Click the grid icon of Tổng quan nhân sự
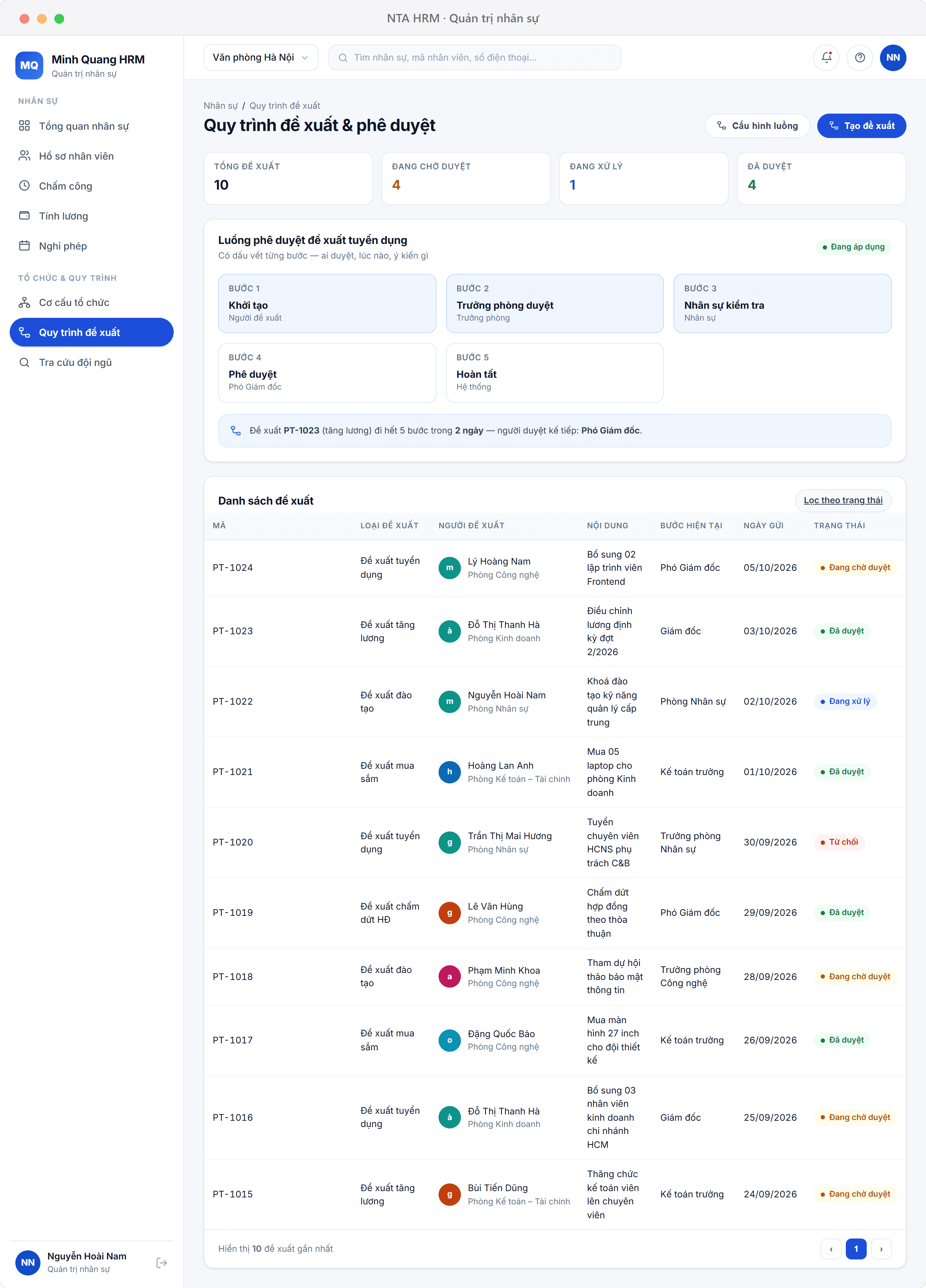Image resolution: width=926 pixels, height=1288 pixels. [x=24, y=125]
